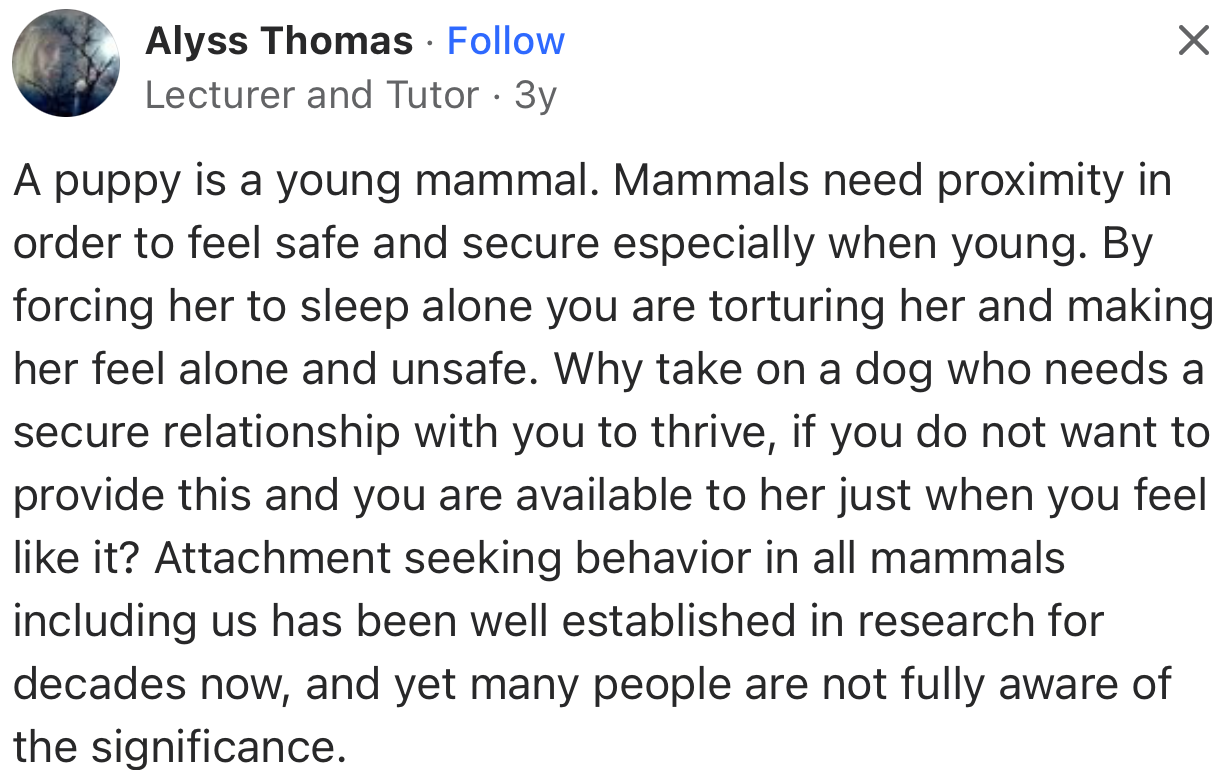Select the post body text

click(x=600, y=430)
